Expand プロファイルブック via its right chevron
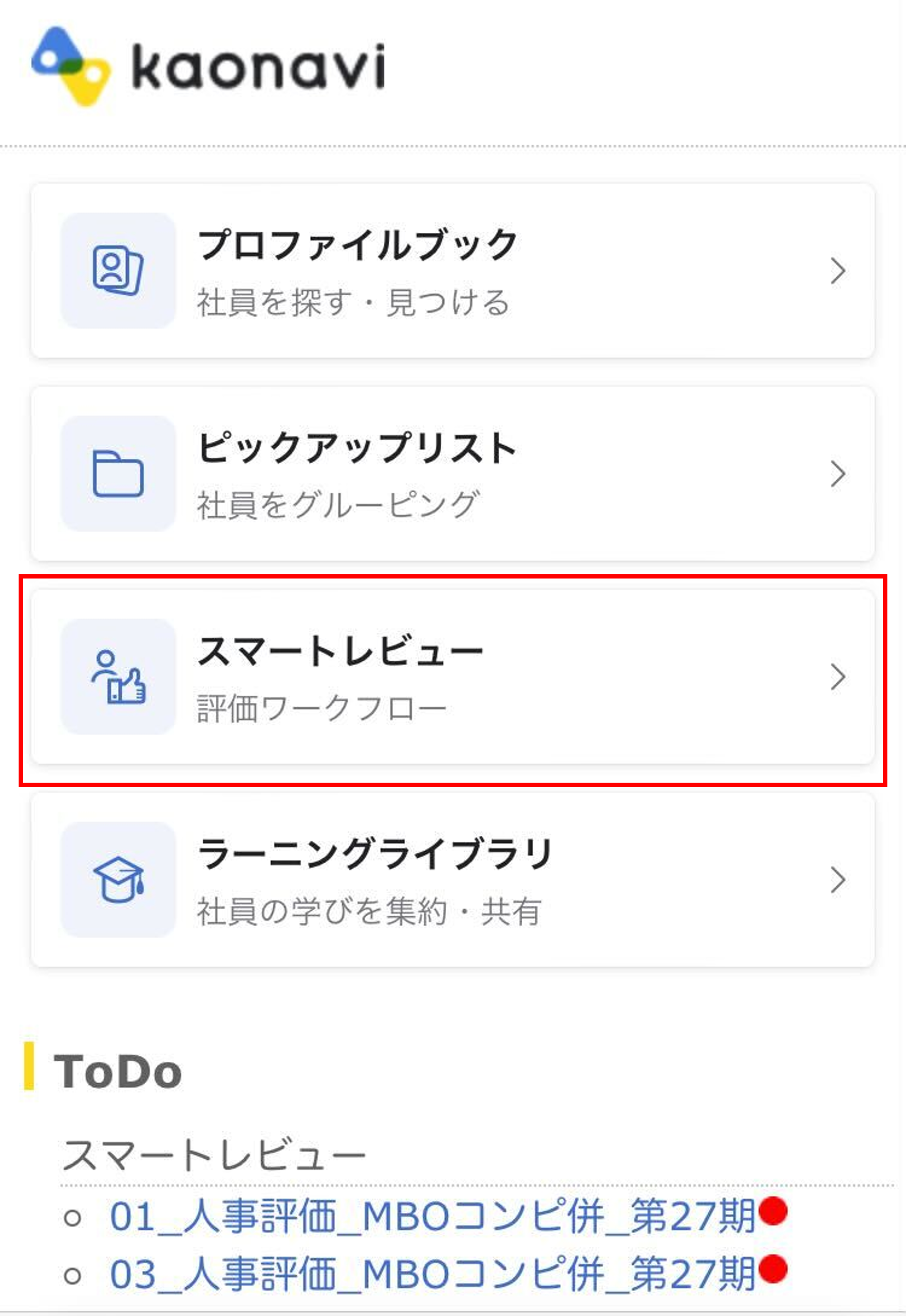Screen dimensions: 906x1316 838,271
